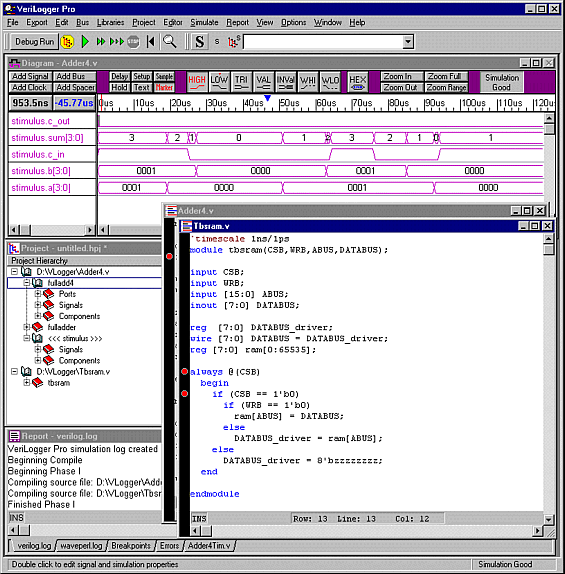The image size is (565, 574).
Task: Collapse the D:\VLogger\Tbsram.v tree node
Action: click(14, 372)
